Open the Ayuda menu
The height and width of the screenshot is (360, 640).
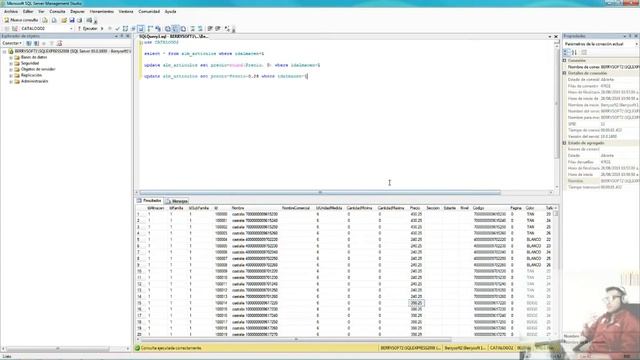click(170, 11)
